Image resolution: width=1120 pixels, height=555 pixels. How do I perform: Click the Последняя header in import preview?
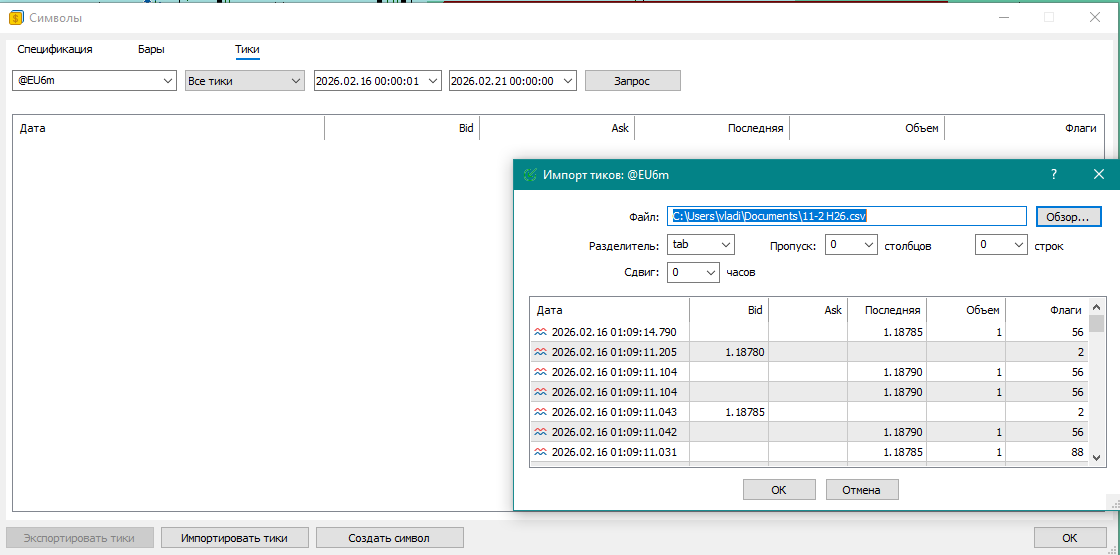(x=888, y=310)
